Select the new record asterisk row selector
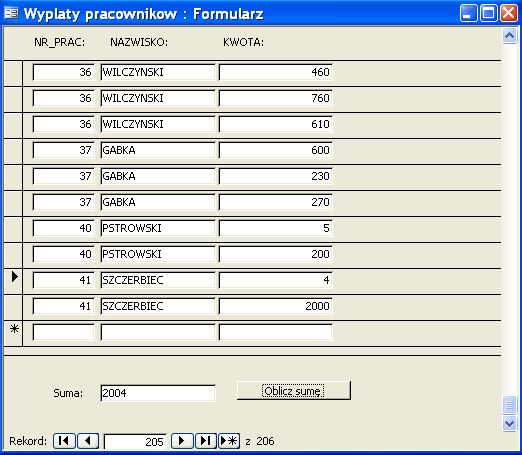Image resolution: width=522 pixels, height=455 pixels. point(13,333)
